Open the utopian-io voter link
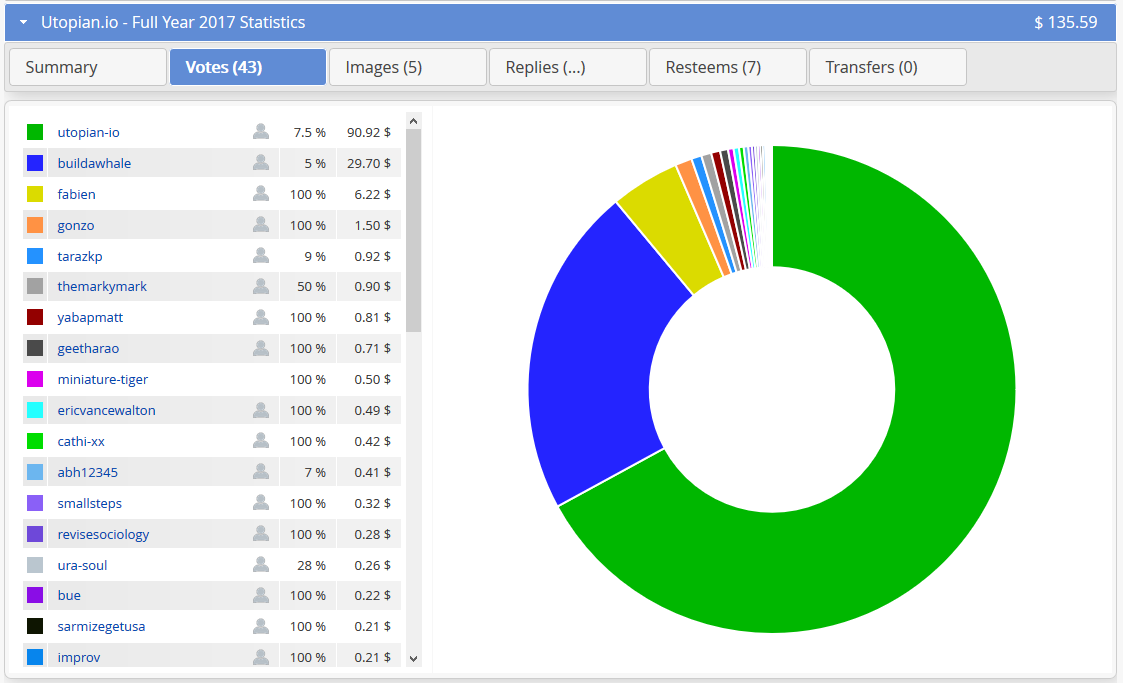 pyautogui.click(x=88, y=132)
